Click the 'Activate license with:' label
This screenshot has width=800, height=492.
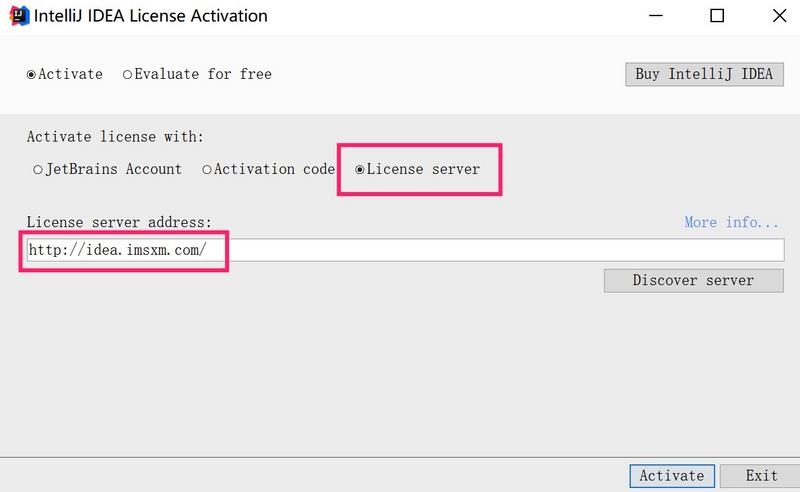(115, 137)
